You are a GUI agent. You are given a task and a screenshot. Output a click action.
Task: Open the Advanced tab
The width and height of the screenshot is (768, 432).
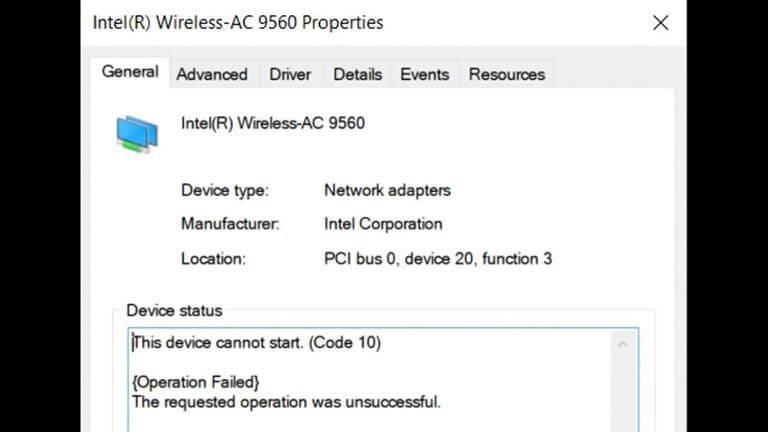(212, 74)
